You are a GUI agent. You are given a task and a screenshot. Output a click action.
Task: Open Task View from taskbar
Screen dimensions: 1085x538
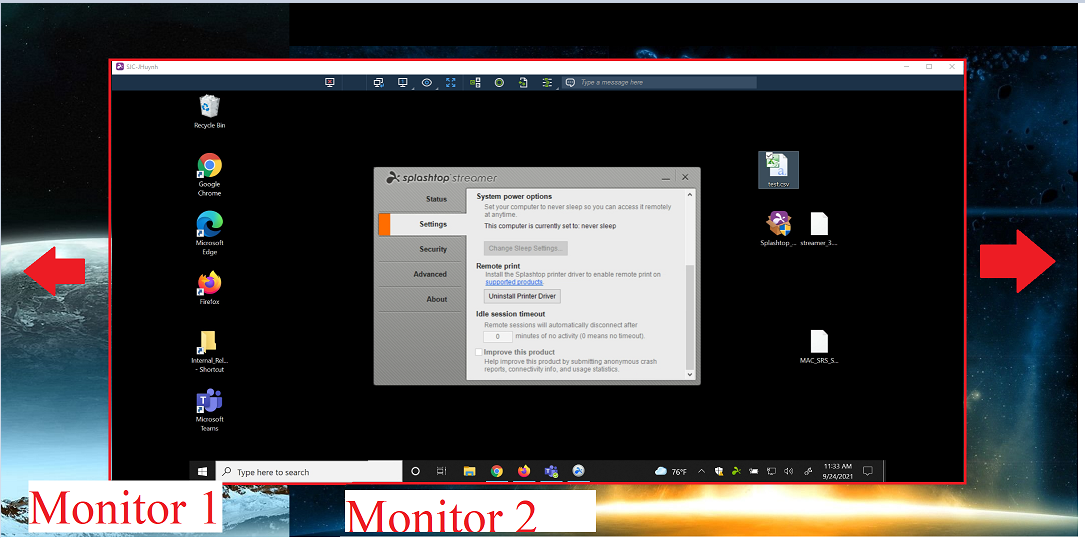[x=441, y=472]
